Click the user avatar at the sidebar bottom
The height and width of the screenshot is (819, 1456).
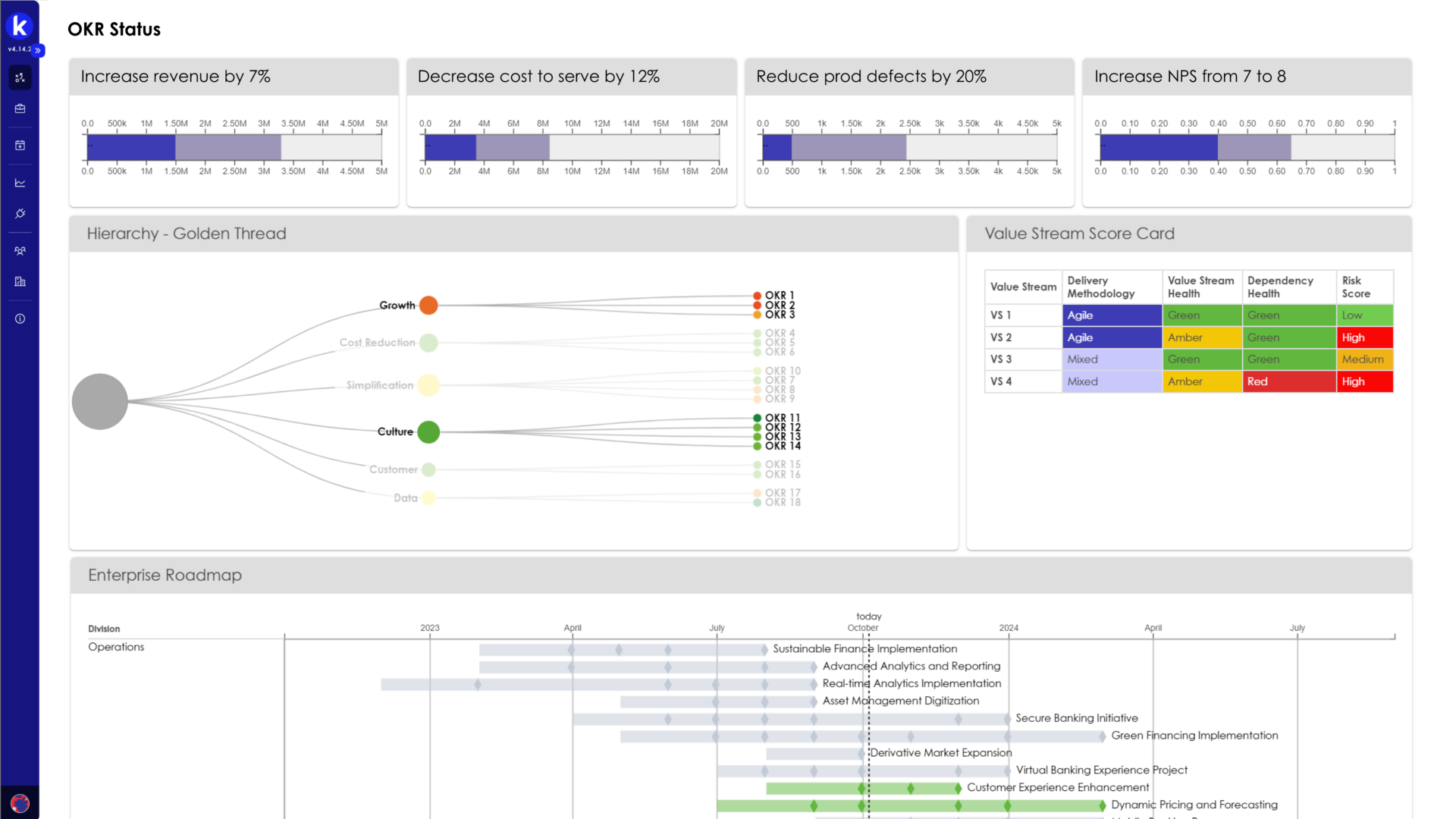point(20,803)
